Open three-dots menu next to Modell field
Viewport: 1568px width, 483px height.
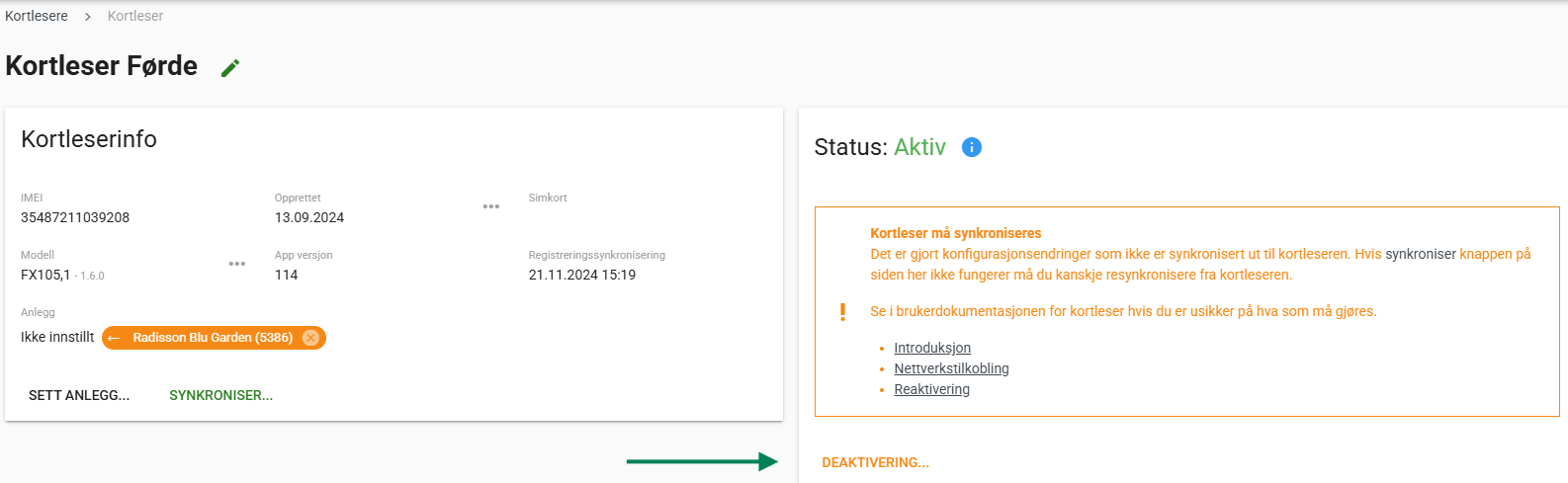[237, 264]
